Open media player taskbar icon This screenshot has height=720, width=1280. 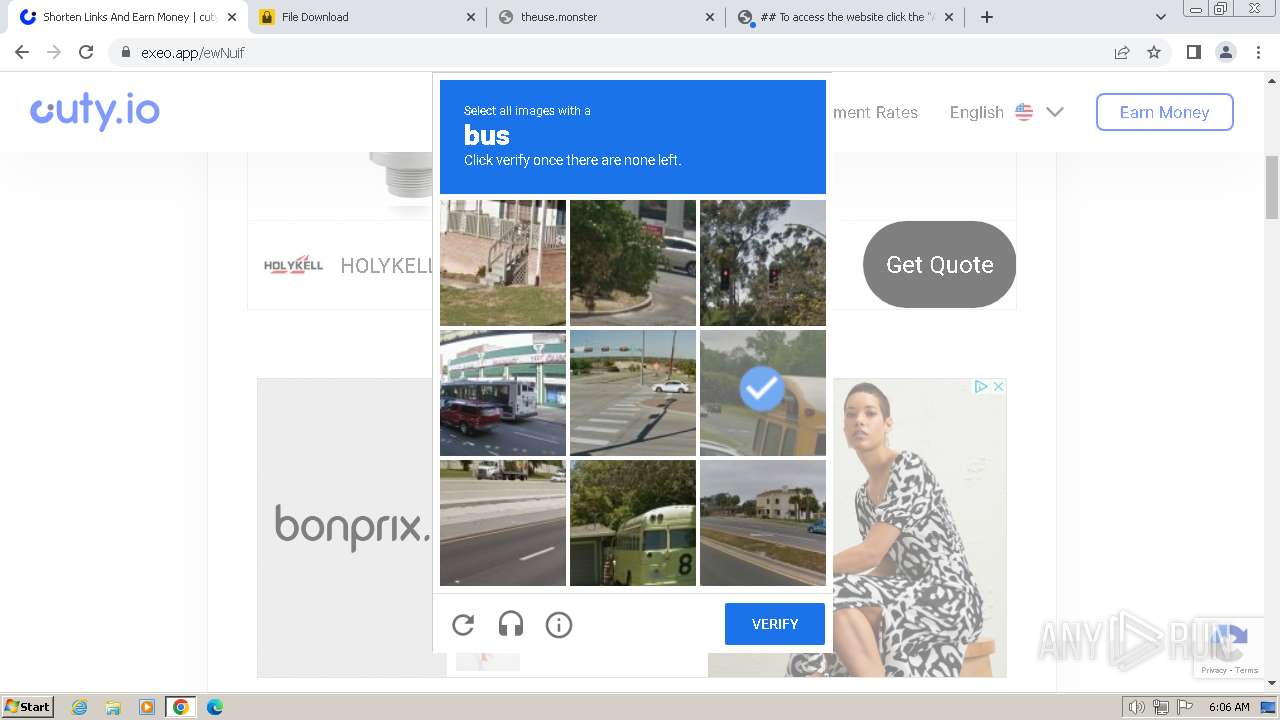tap(147, 707)
